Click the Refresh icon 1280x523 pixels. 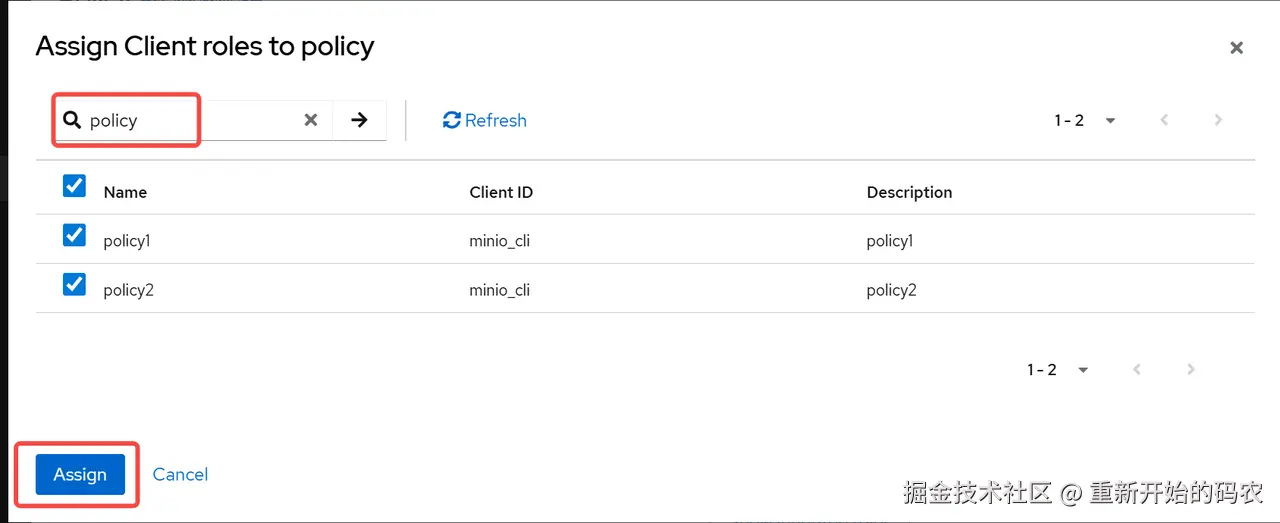(452, 120)
